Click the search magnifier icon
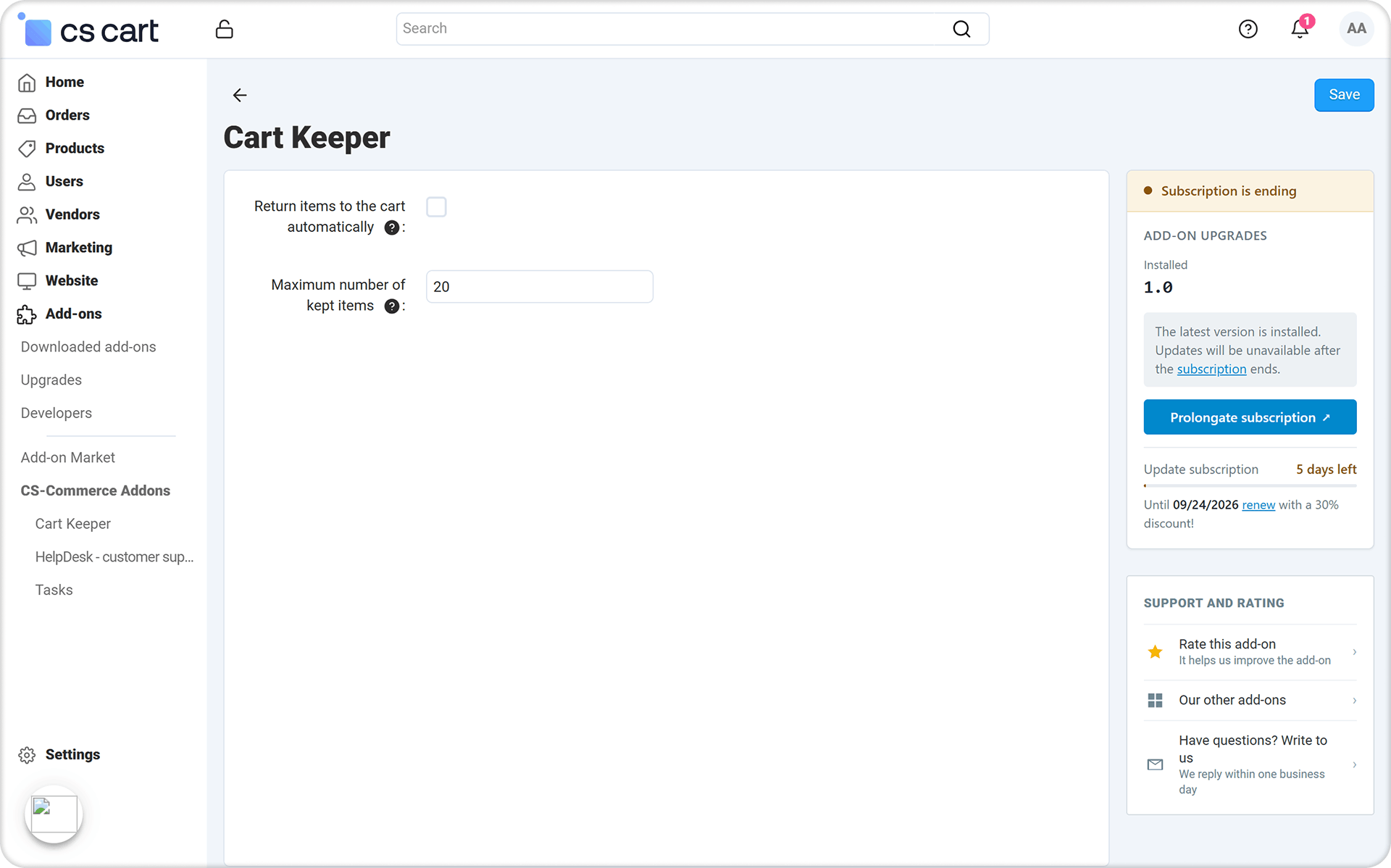Viewport: 1391px width, 868px height. pos(961,29)
